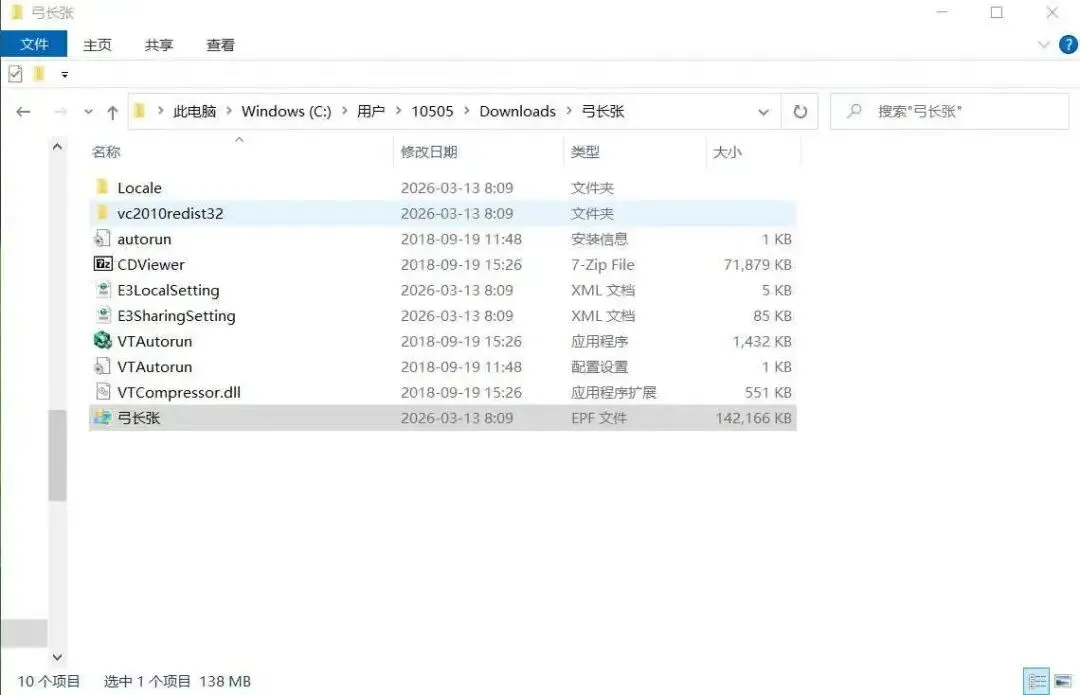Expand the chevron after 10505
The width and height of the screenshot is (1080, 695).
coord(466,111)
